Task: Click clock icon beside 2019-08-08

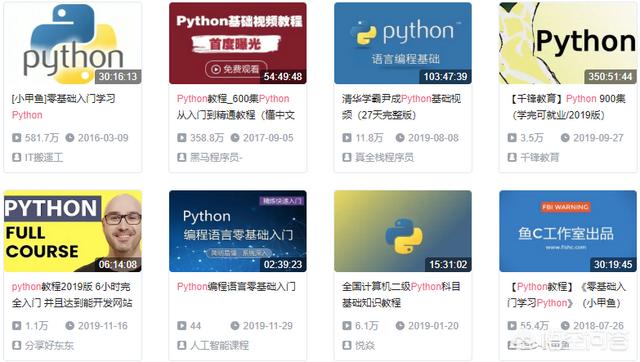Action: click(x=400, y=138)
